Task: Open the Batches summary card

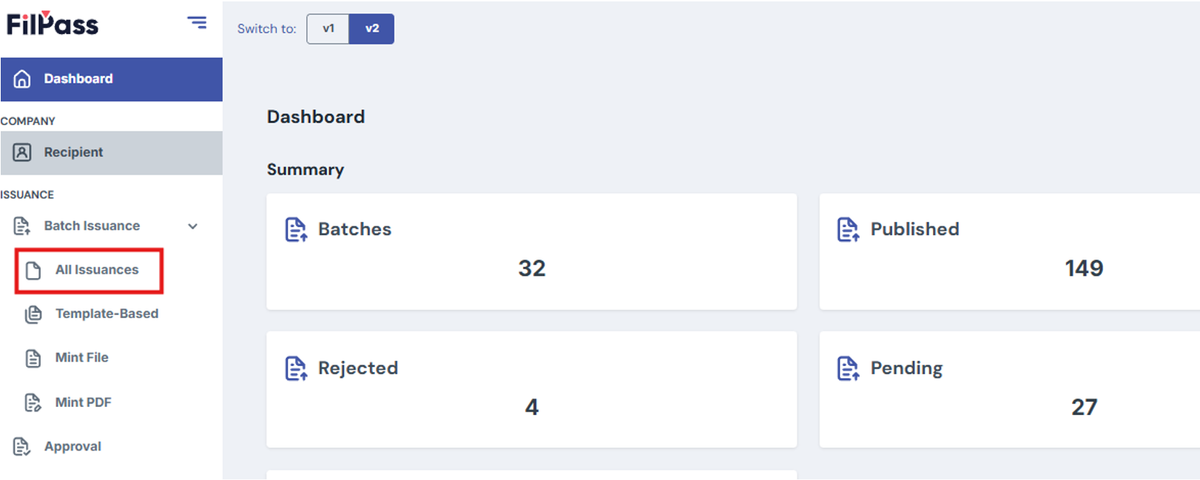Action: click(x=532, y=252)
